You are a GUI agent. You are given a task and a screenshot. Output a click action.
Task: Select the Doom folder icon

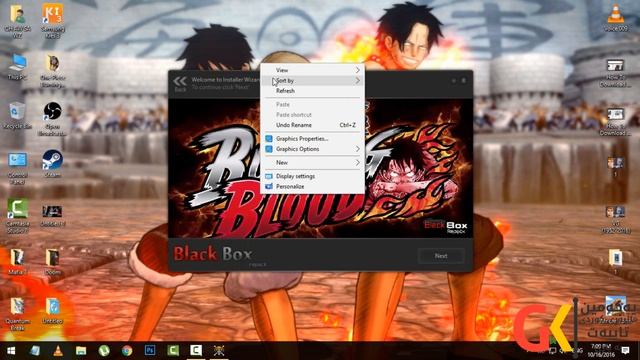52,262
